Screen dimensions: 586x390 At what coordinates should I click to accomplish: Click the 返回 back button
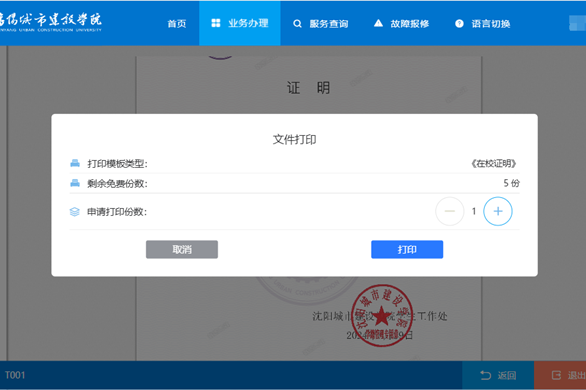tap(498, 375)
